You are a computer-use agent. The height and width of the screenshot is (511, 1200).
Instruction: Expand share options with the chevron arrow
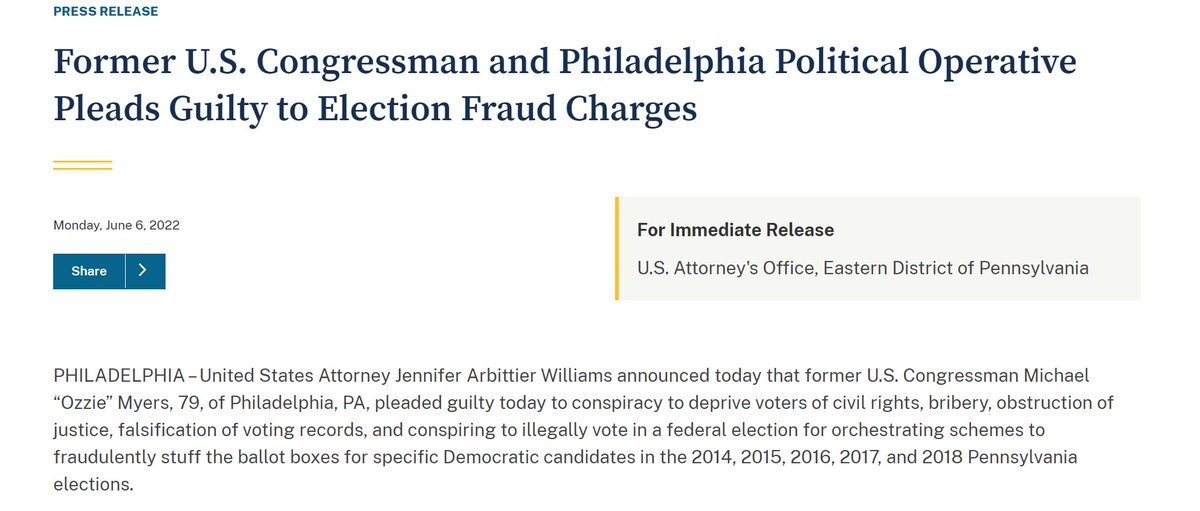(145, 271)
